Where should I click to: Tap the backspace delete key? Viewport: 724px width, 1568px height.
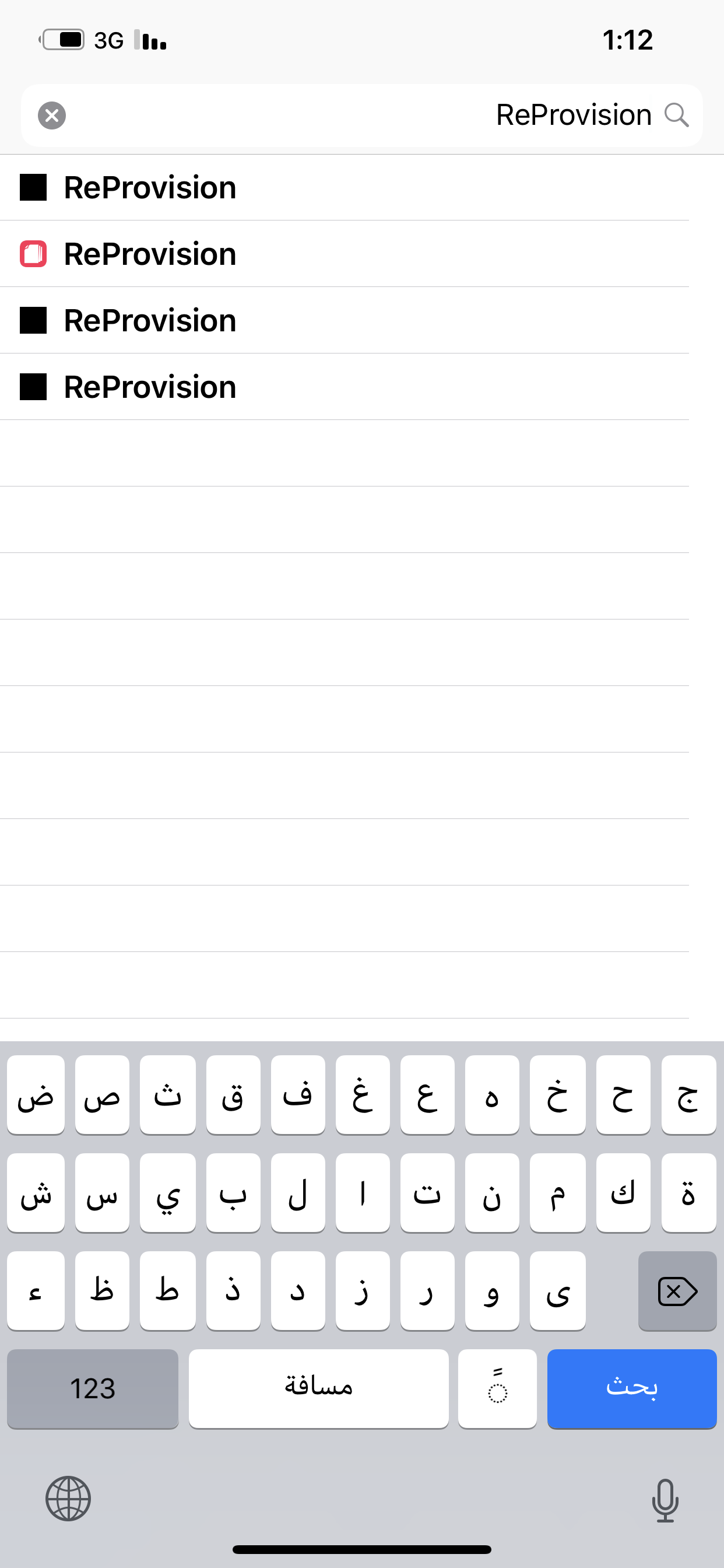(x=677, y=1290)
